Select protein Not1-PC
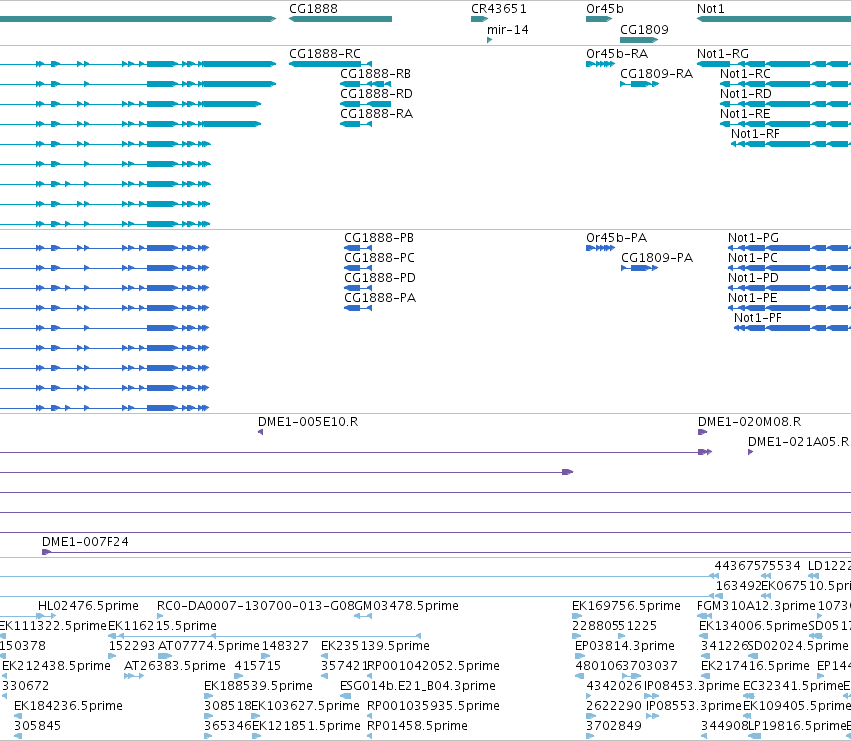Screen dimensions: 851x741 (789, 268)
